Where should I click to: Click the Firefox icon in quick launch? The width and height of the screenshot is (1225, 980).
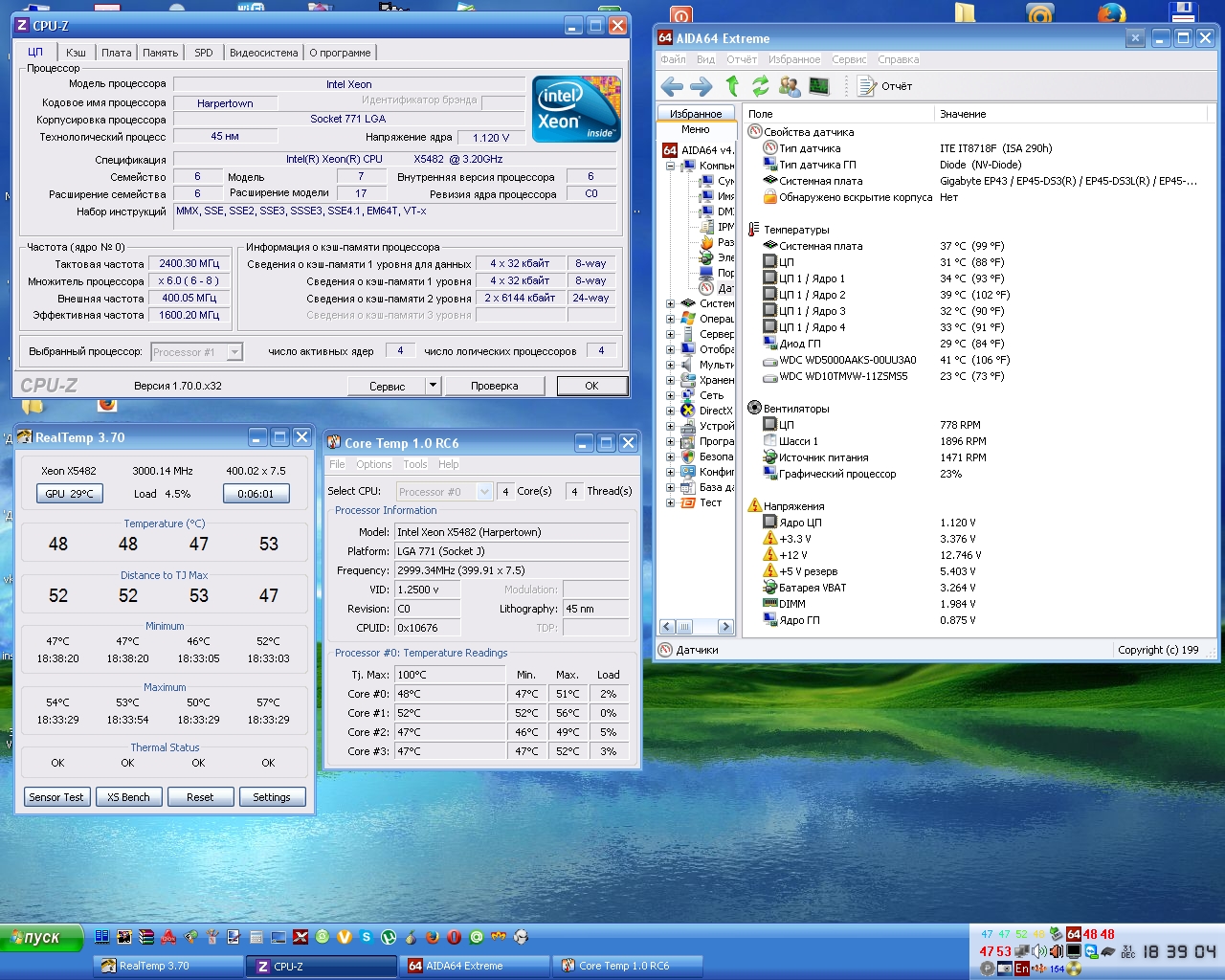pos(433,937)
